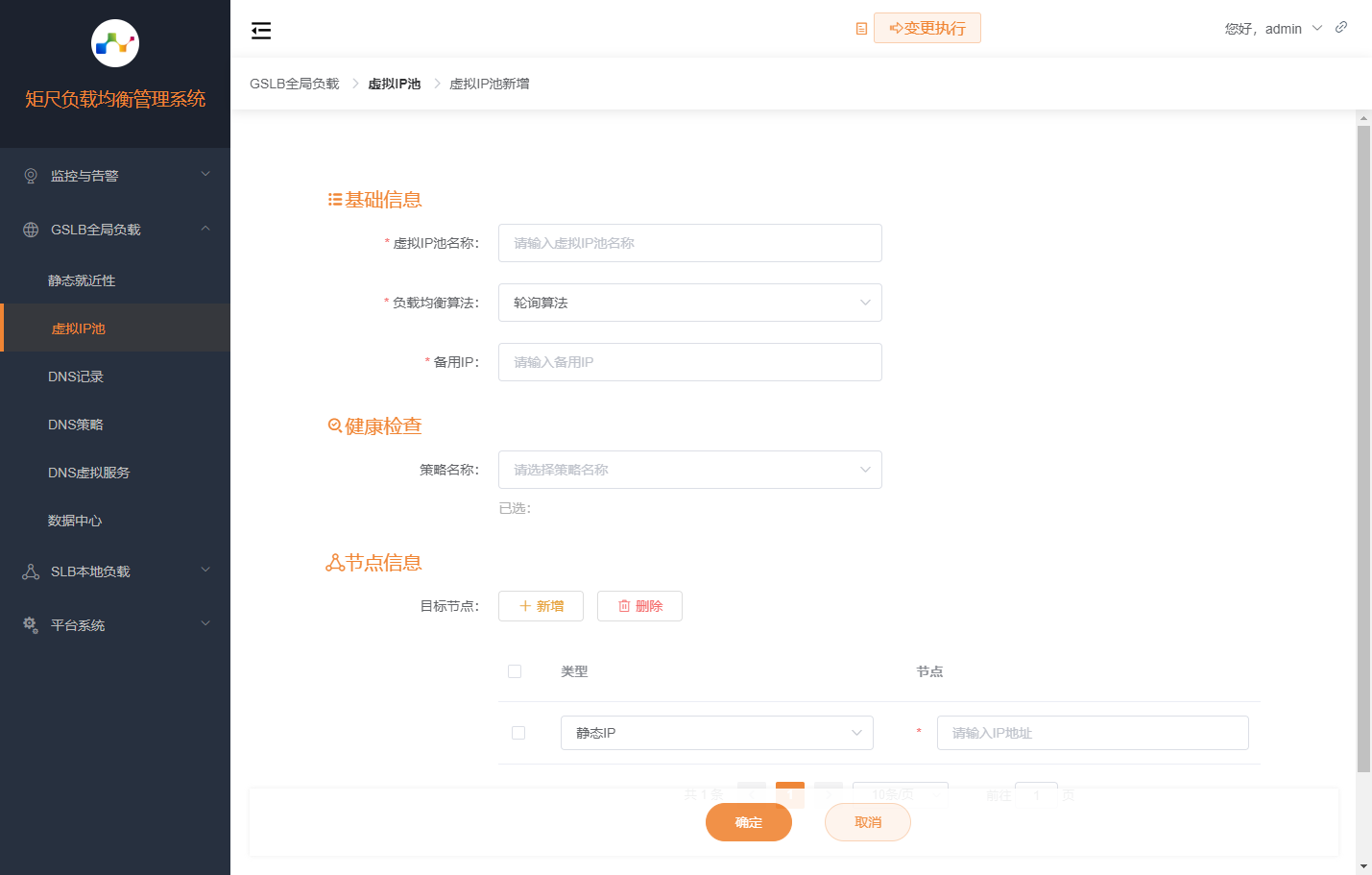The width and height of the screenshot is (1372, 875).
Task: Check the checkbox beside the 静态IP row
Action: click(x=518, y=732)
